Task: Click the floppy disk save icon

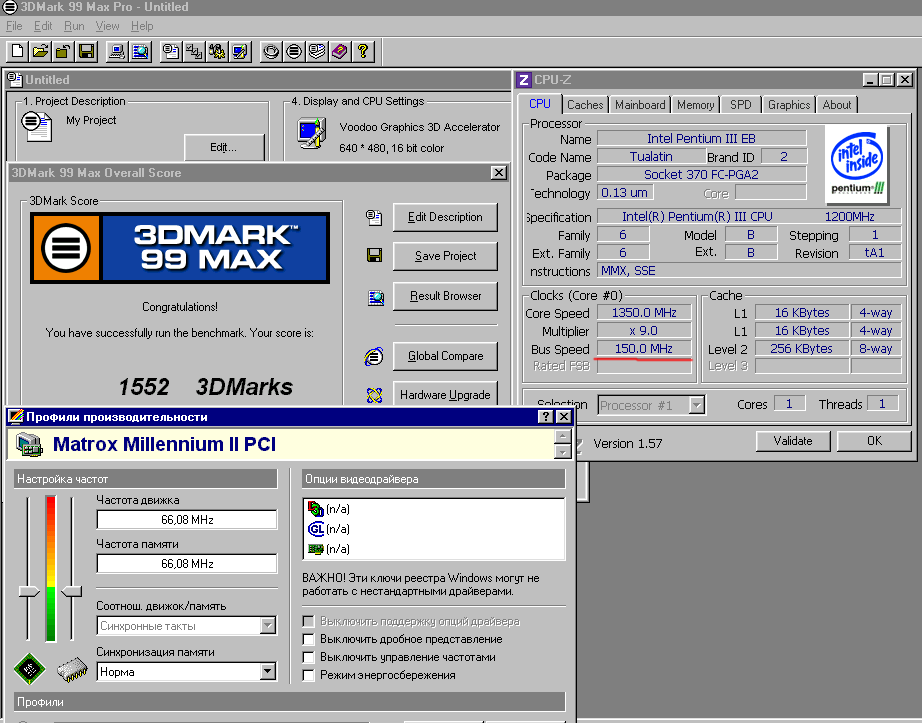Action: pos(86,52)
